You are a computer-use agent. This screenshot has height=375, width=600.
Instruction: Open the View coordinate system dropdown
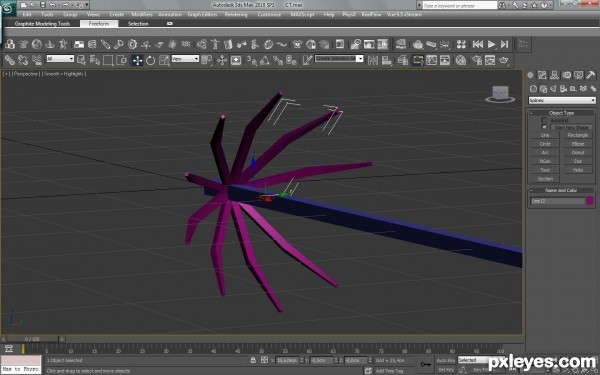point(185,59)
